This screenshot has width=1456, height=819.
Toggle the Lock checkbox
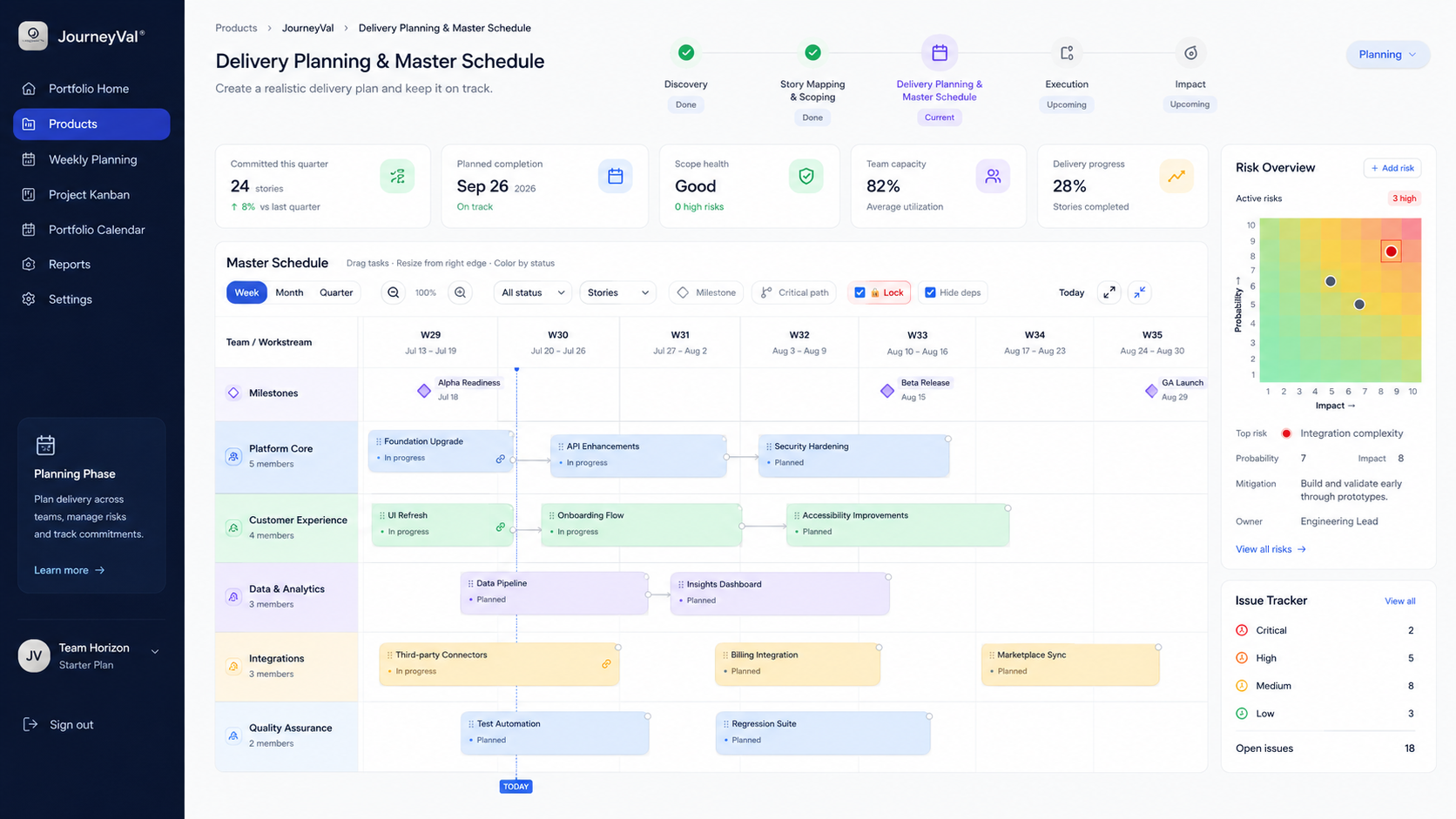pyautogui.click(x=860, y=292)
